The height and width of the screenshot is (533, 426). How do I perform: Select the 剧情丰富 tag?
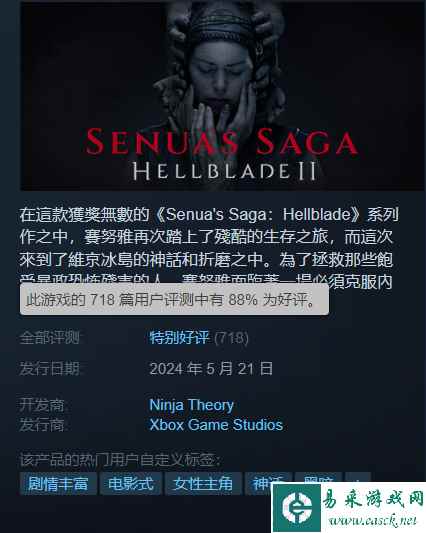pyautogui.click(x=58, y=483)
